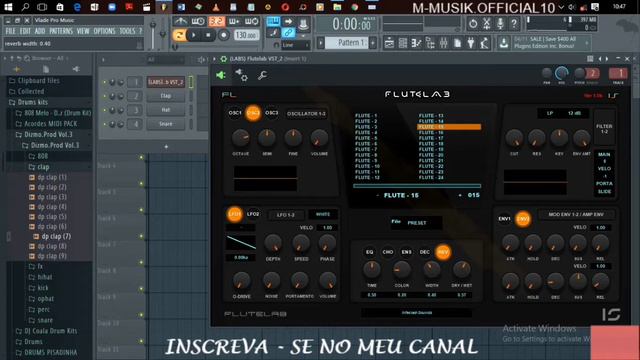
Task: Click the question mark help icon
Action: [x=514, y=24]
